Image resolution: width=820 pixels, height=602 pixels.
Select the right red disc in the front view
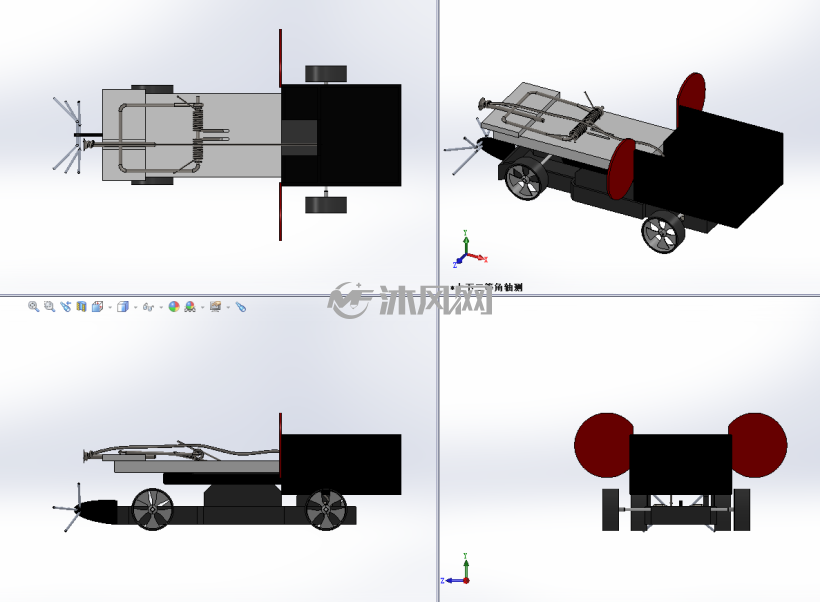coord(759,445)
